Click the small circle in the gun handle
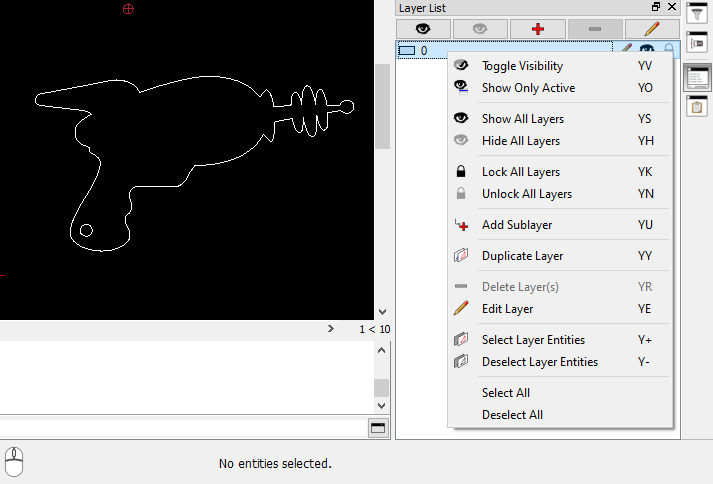Screen dimensions: 713x484 pos(86,230)
